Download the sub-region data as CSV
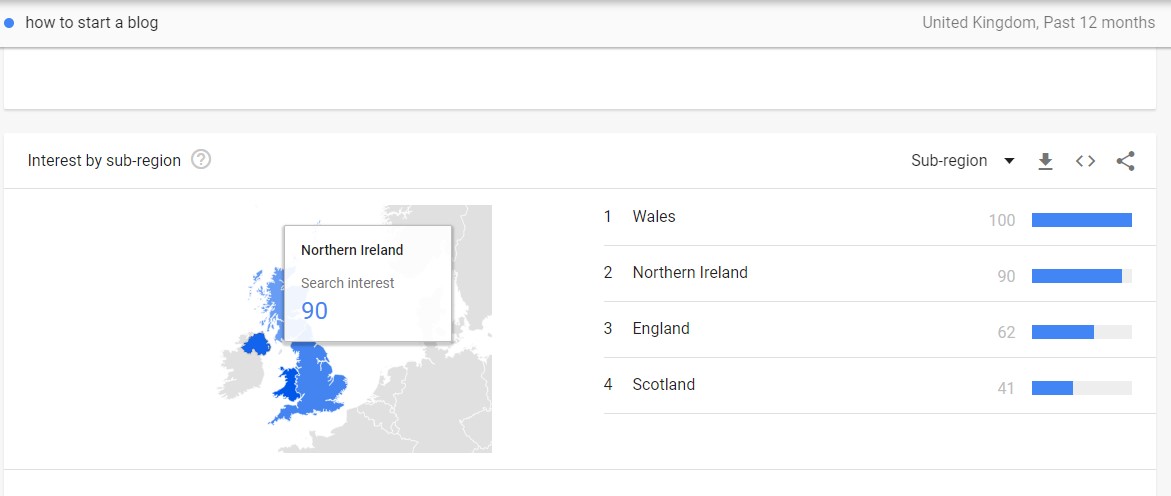The height and width of the screenshot is (496, 1171). (x=1045, y=161)
